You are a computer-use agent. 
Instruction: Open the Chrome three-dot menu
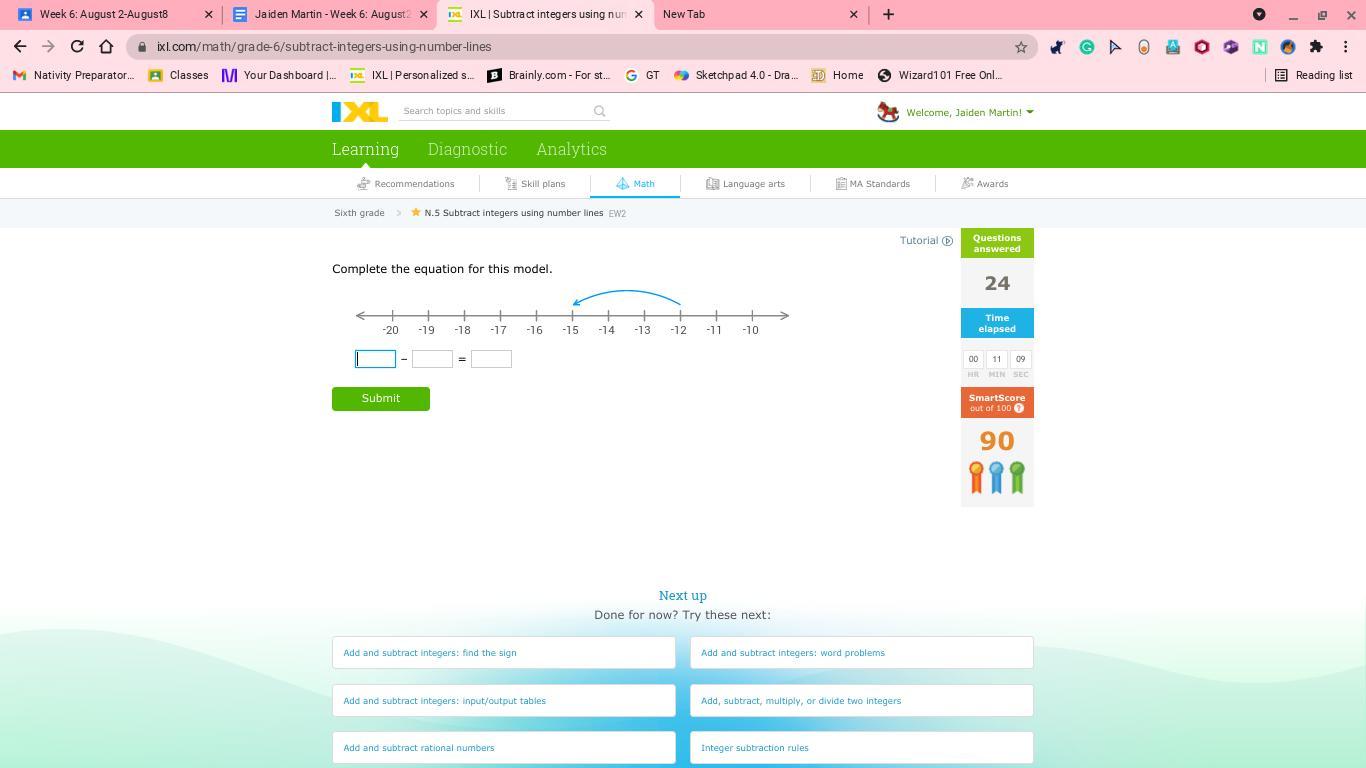tap(1346, 47)
